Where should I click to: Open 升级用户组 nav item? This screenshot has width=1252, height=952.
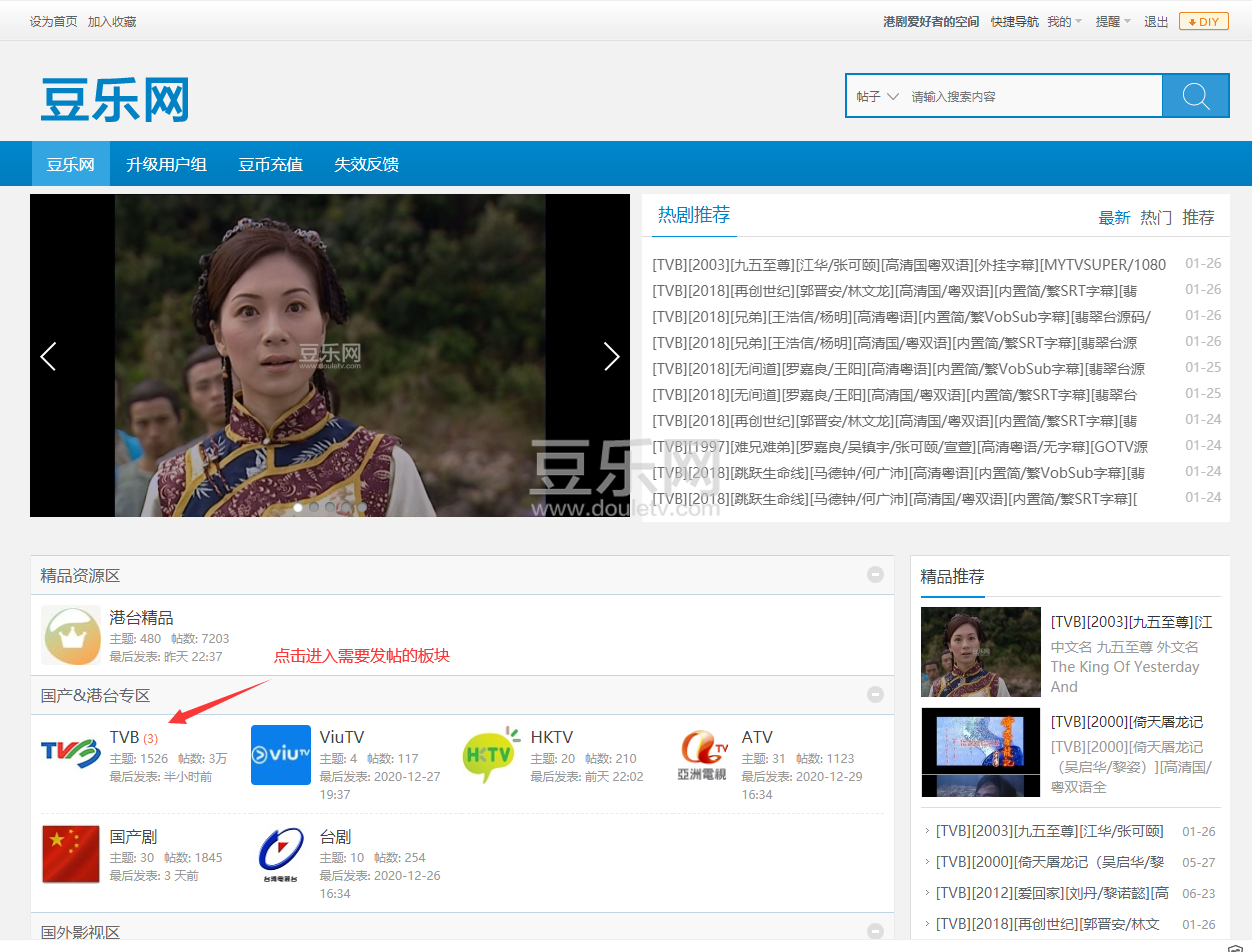point(166,164)
